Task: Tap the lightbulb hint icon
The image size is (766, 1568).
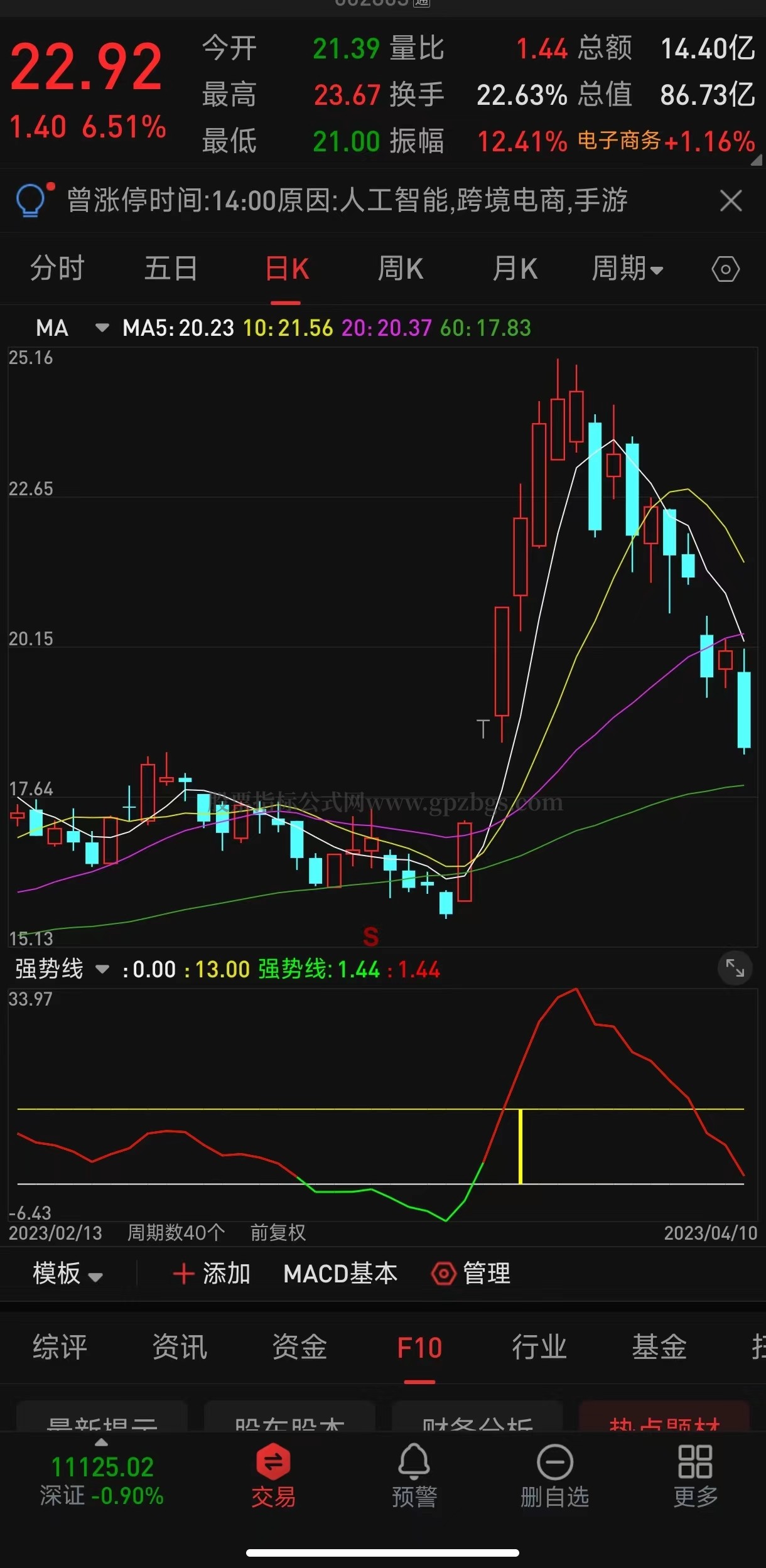Action: coord(31,200)
